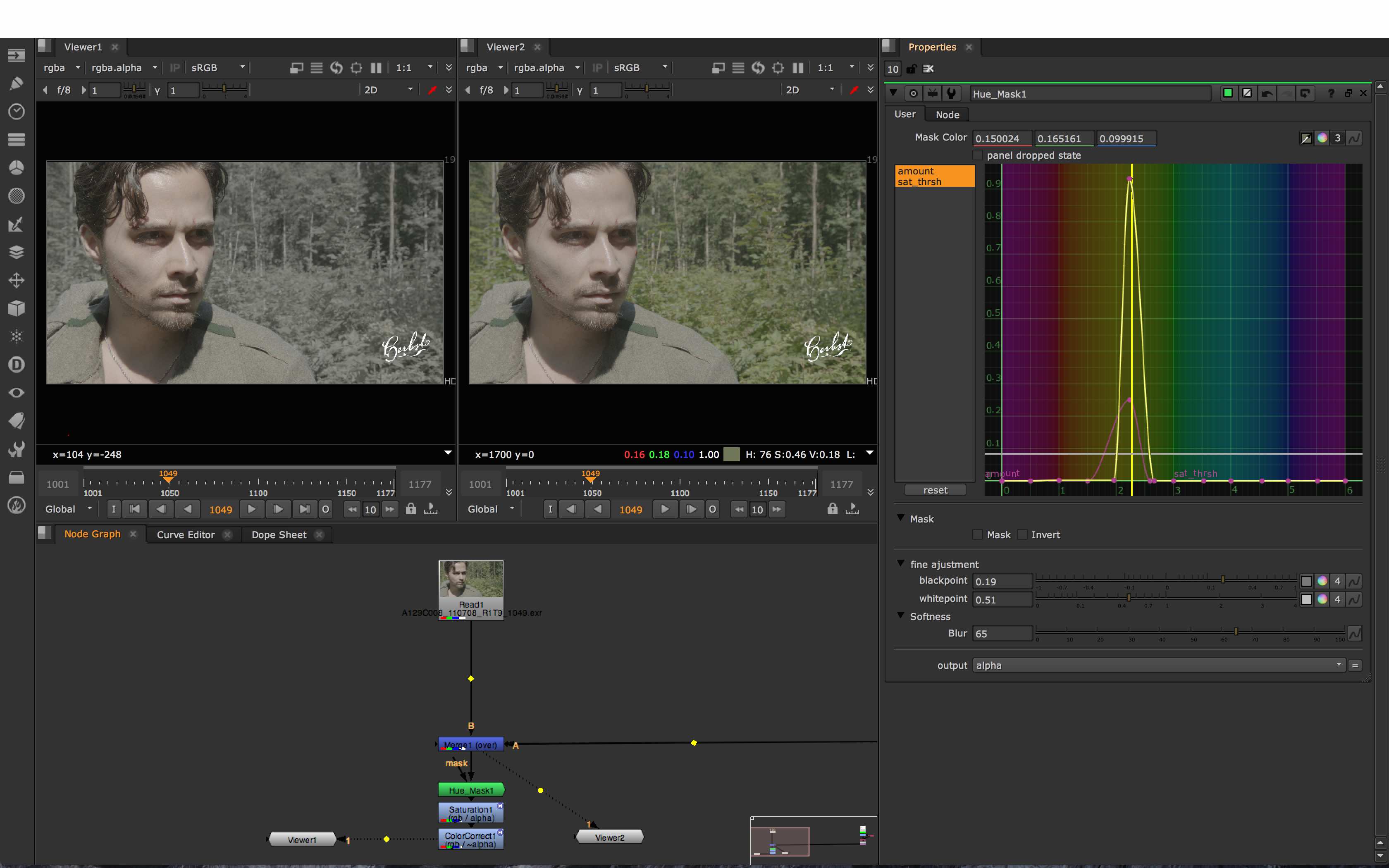
Task: Click the Properties panel lock icon
Action: click(911, 69)
